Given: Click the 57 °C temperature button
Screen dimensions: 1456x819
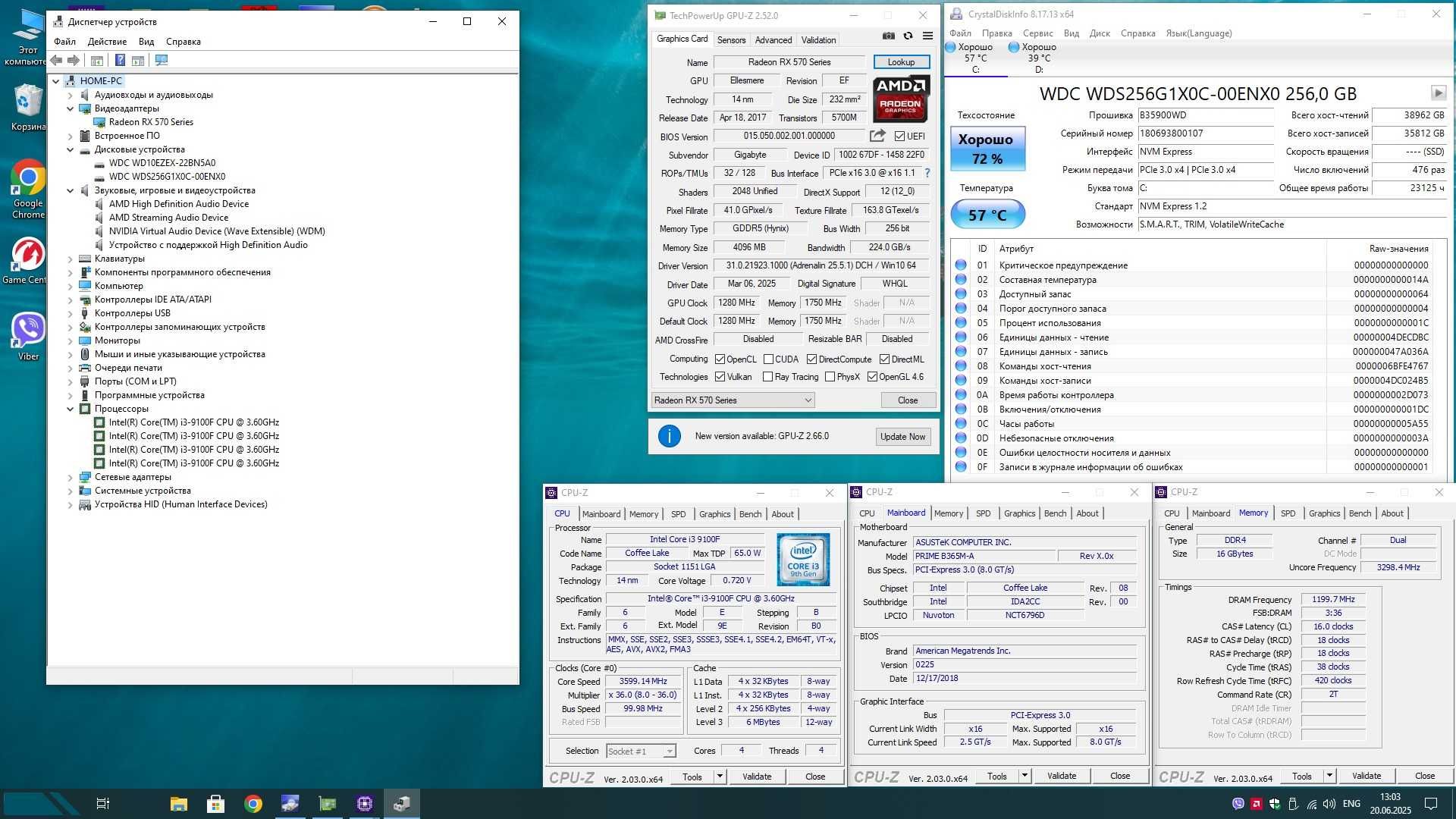Looking at the screenshot, I should (987, 215).
